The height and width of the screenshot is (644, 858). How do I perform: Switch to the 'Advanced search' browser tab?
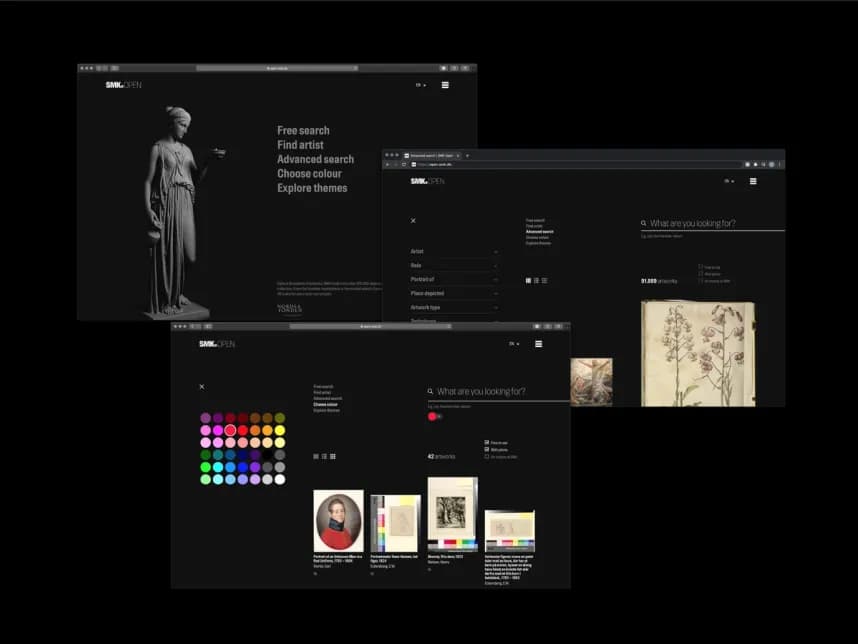(x=432, y=156)
